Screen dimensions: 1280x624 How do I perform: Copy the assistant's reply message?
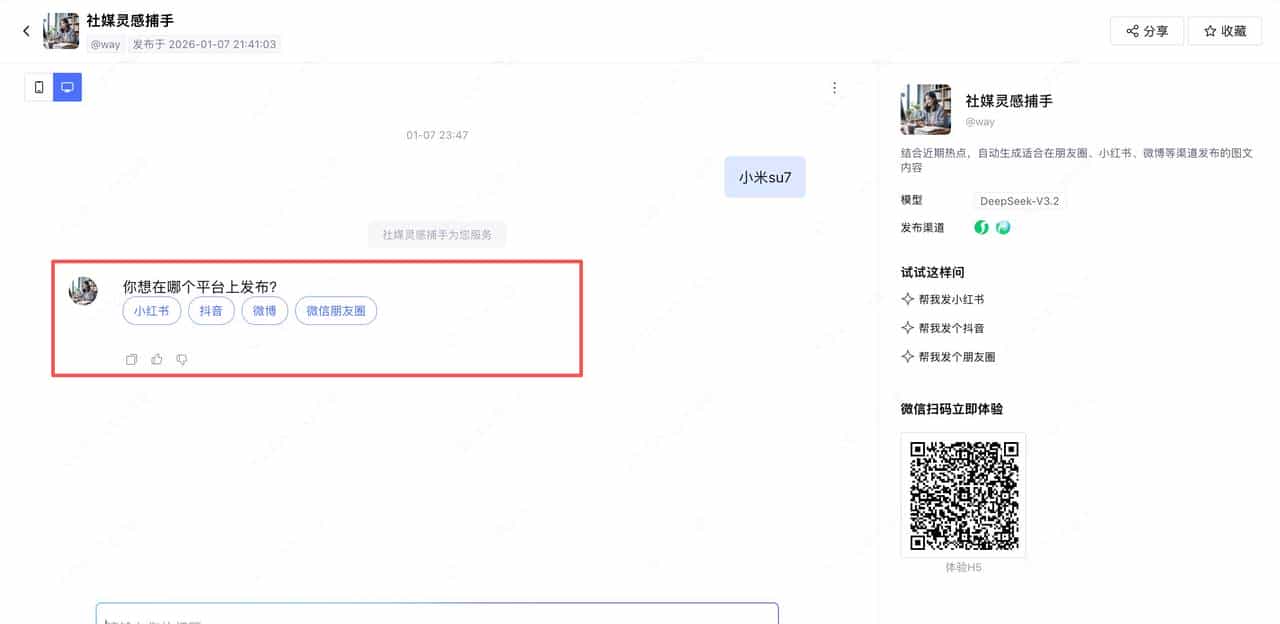click(x=131, y=359)
